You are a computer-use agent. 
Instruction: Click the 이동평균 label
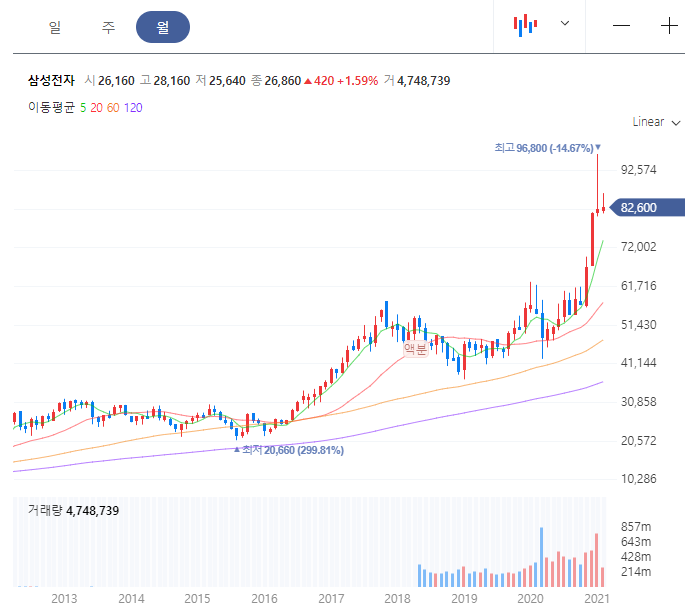pyautogui.click(x=52, y=107)
